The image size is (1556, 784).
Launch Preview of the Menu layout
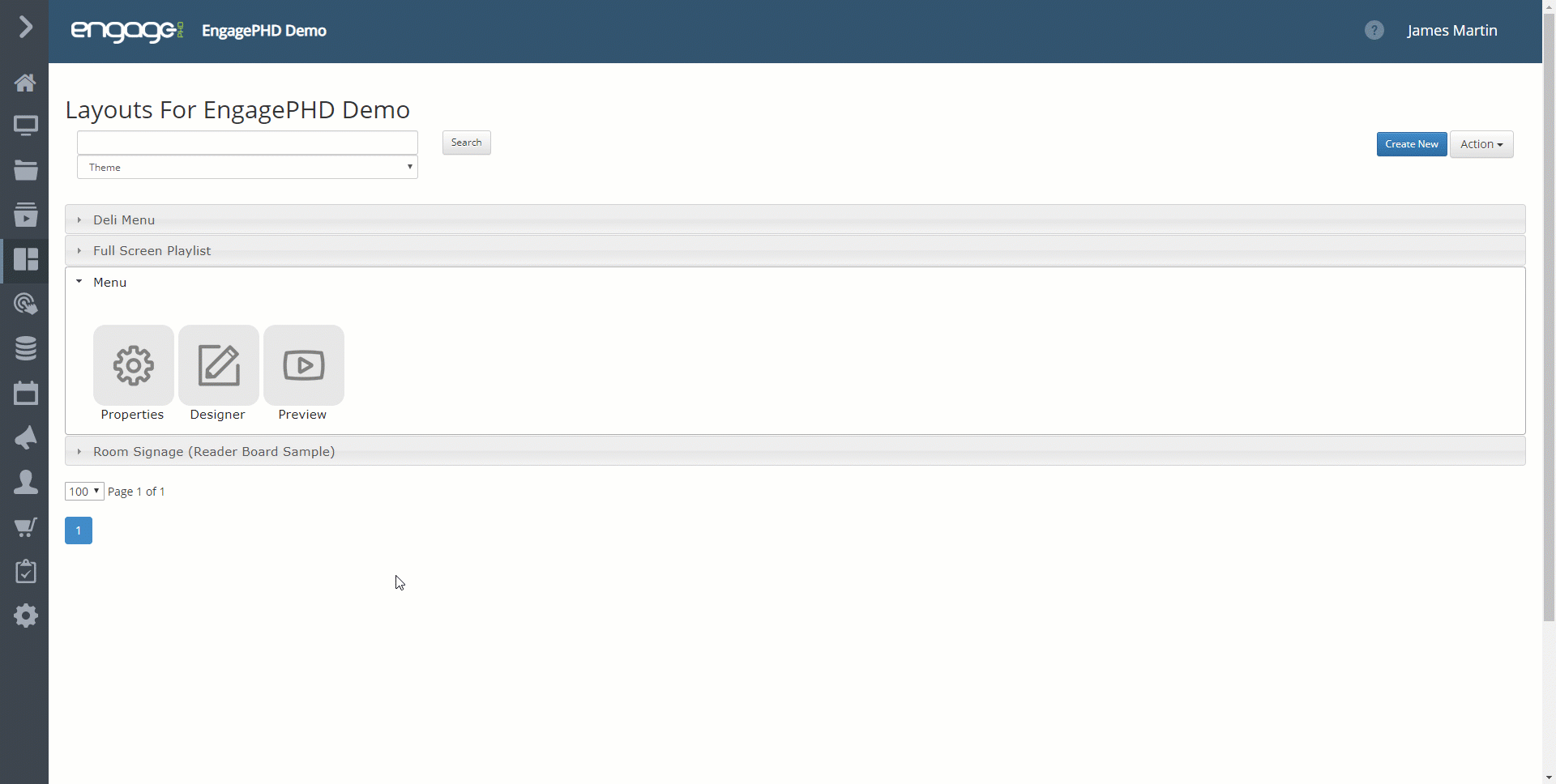(303, 365)
